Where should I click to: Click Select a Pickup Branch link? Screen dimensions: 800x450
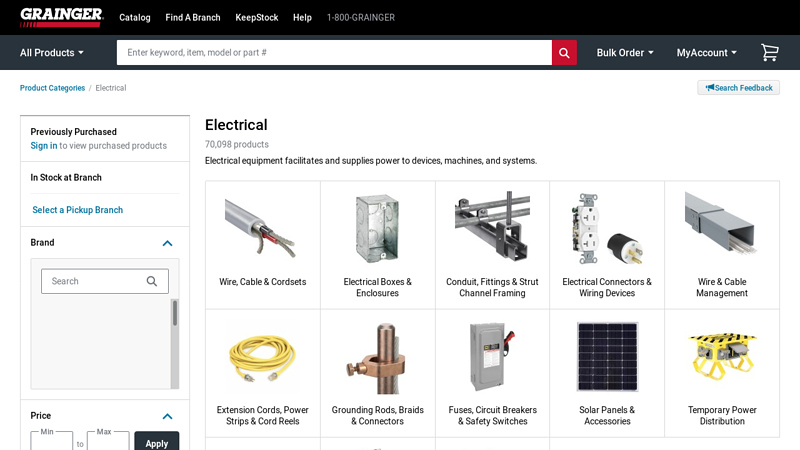click(78, 210)
